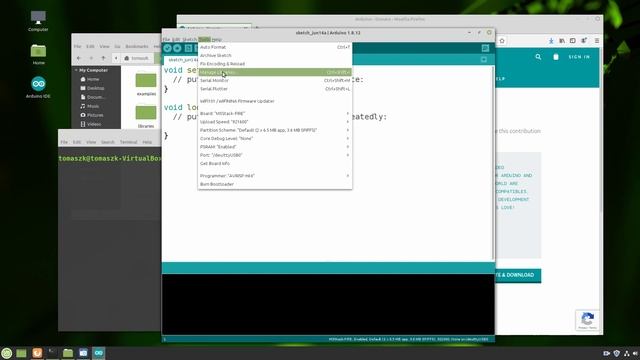Viewport: 640px width, 360px height.
Task: Expand Upload Speed "921600" submenu
Action: tap(275, 122)
